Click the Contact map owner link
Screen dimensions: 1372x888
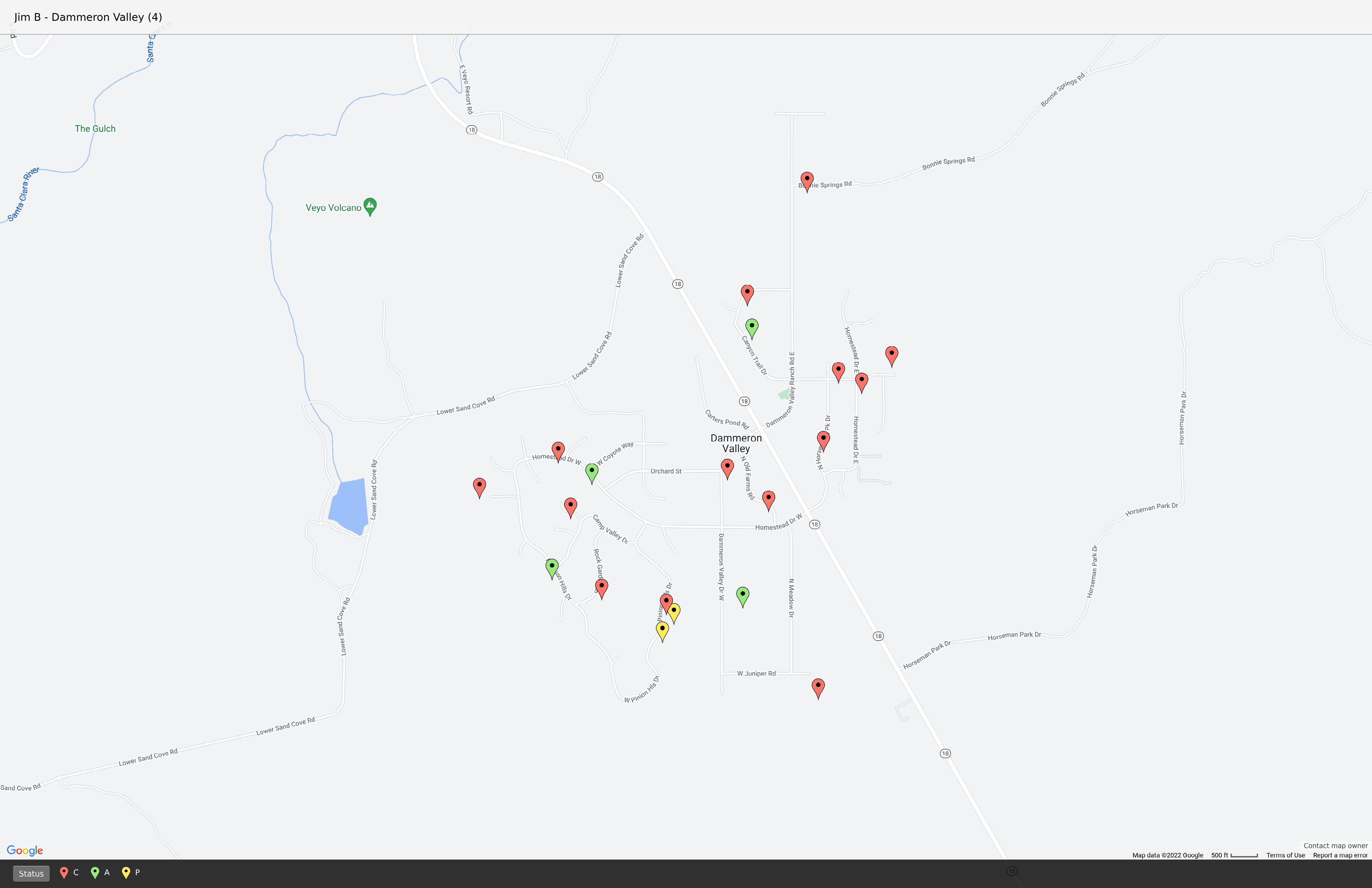1335,845
